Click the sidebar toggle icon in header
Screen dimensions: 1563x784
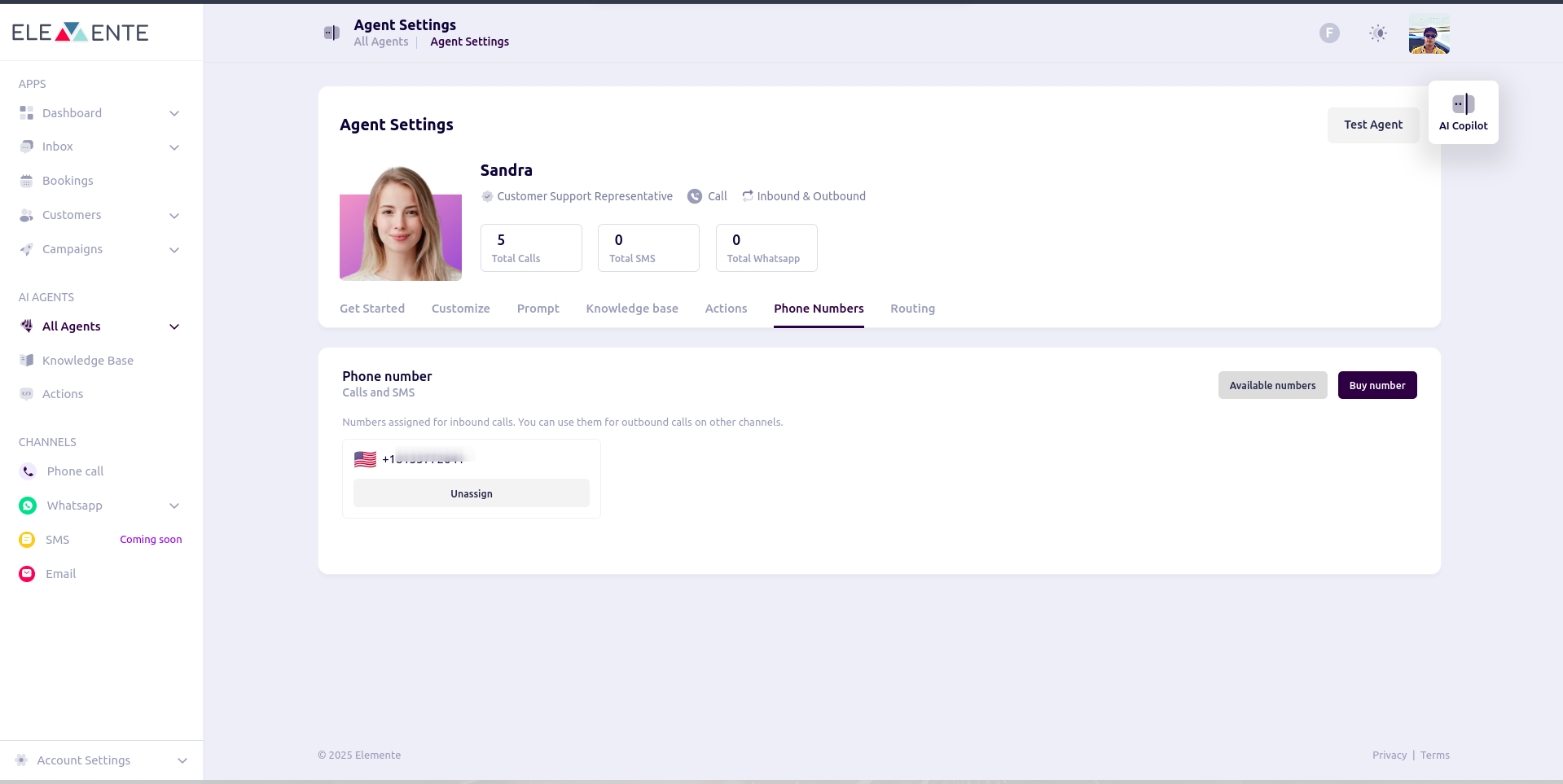point(331,33)
